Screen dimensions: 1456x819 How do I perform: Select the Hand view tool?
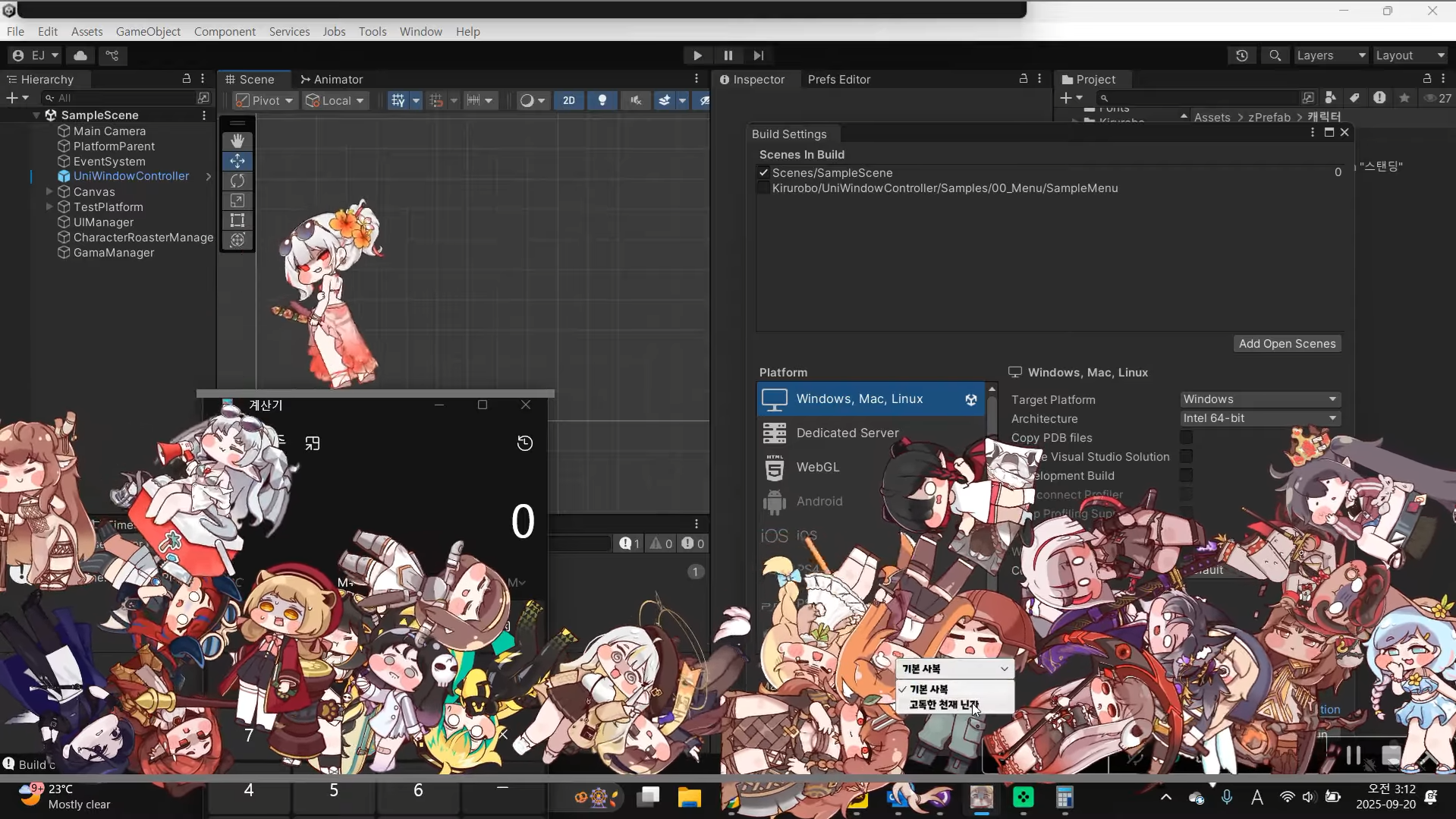[237, 141]
